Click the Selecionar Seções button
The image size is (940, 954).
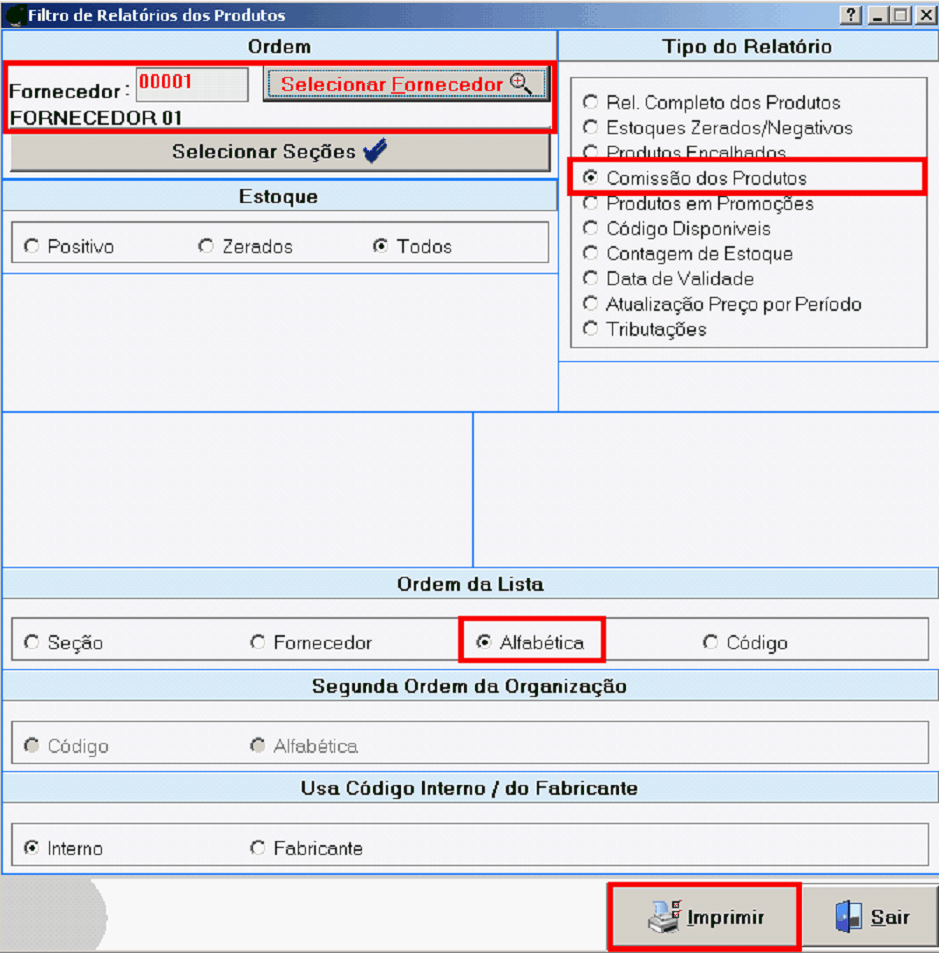point(280,152)
